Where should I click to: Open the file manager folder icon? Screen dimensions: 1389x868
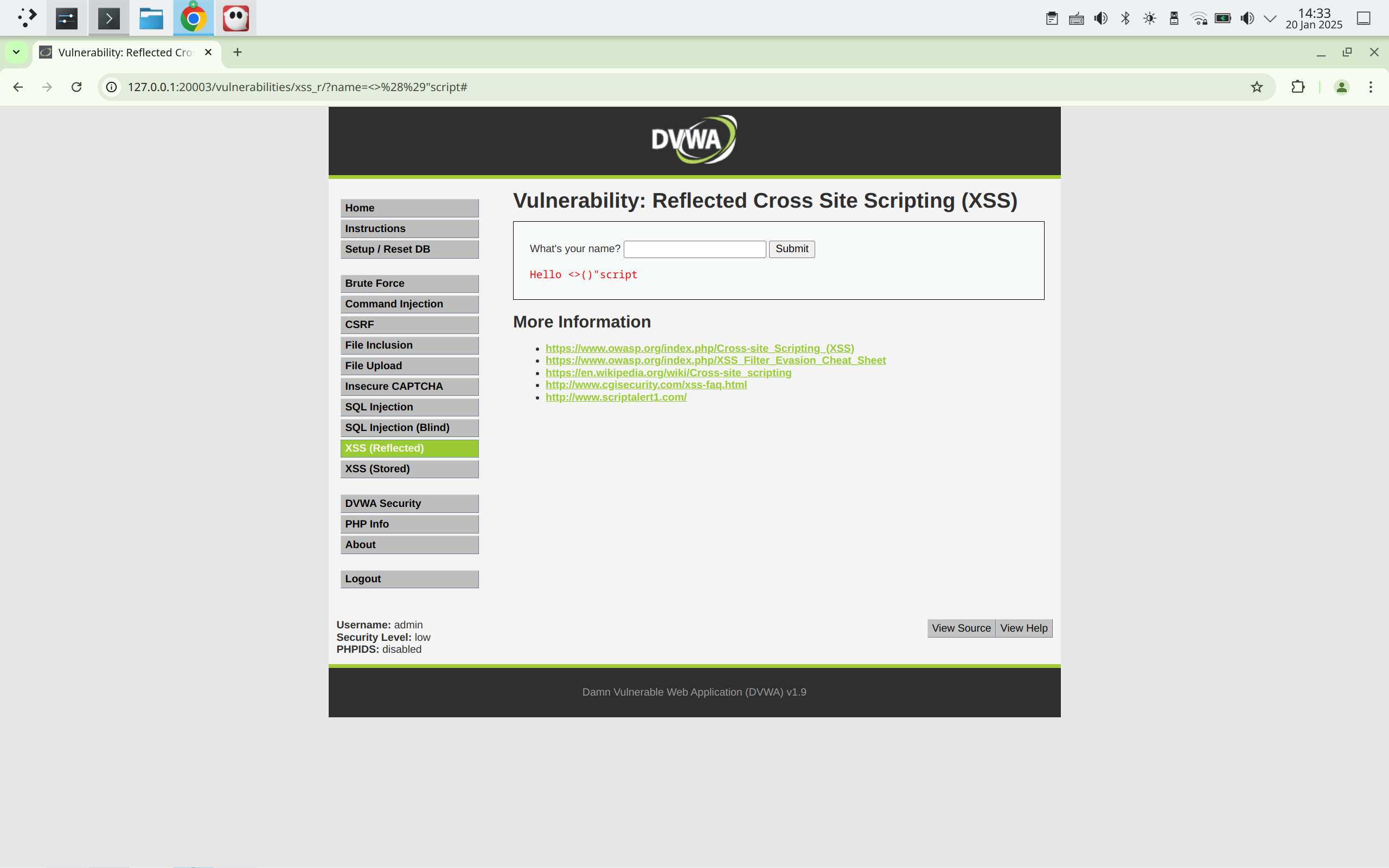(151, 18)
